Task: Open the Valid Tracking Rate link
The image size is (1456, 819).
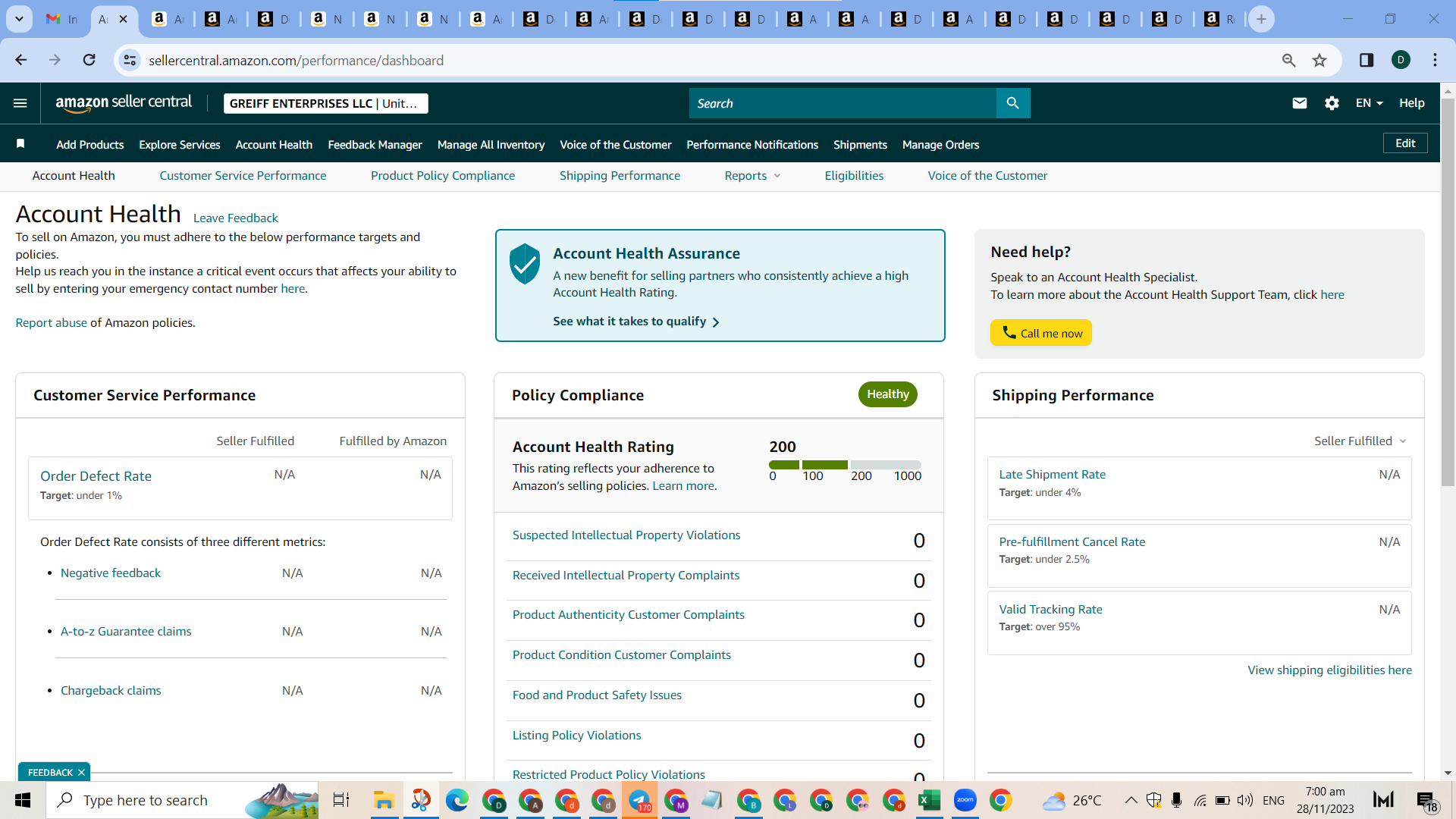Action: click(1051, 610)
